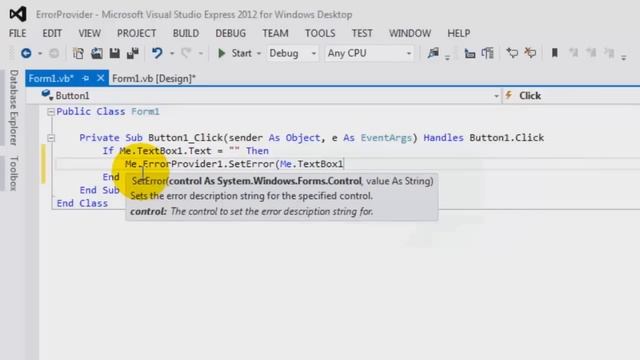The image size is (640, 360).
Task: Open the Start button dropdown arrow
Action: click(x=258, y=53)
